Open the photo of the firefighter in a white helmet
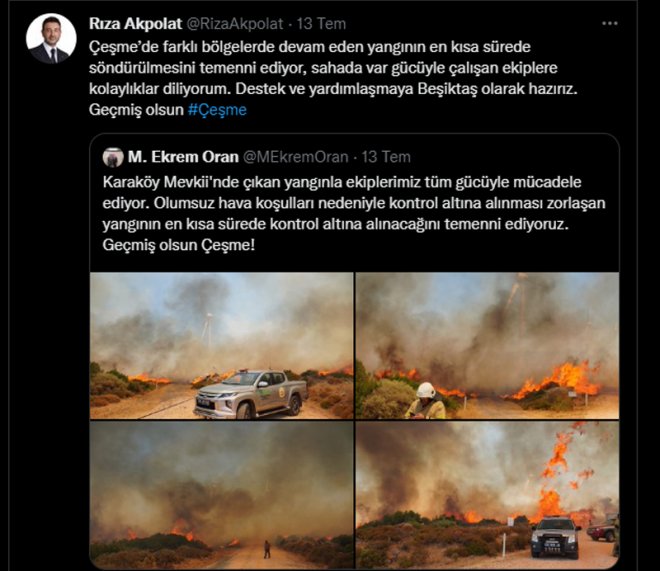 tap(487, 345)
